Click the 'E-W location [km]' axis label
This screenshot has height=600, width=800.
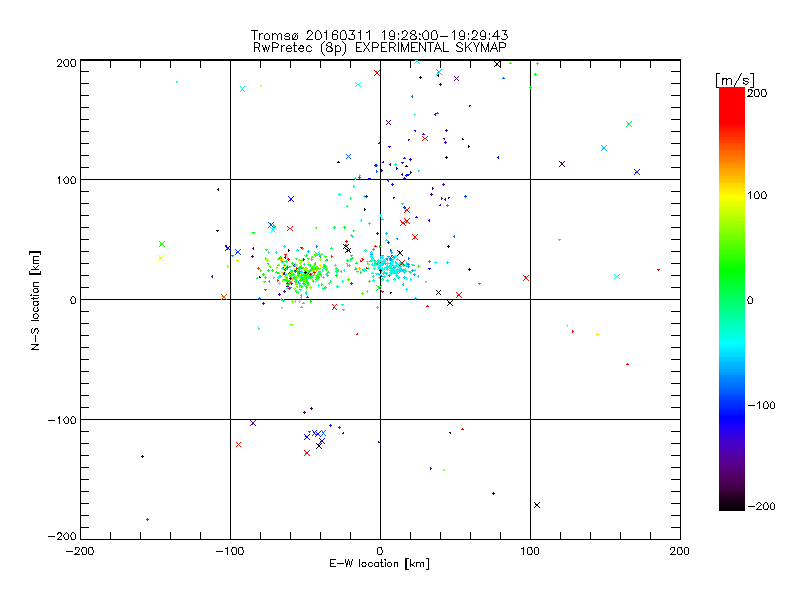pyautogui.click(x=379, y=564)
